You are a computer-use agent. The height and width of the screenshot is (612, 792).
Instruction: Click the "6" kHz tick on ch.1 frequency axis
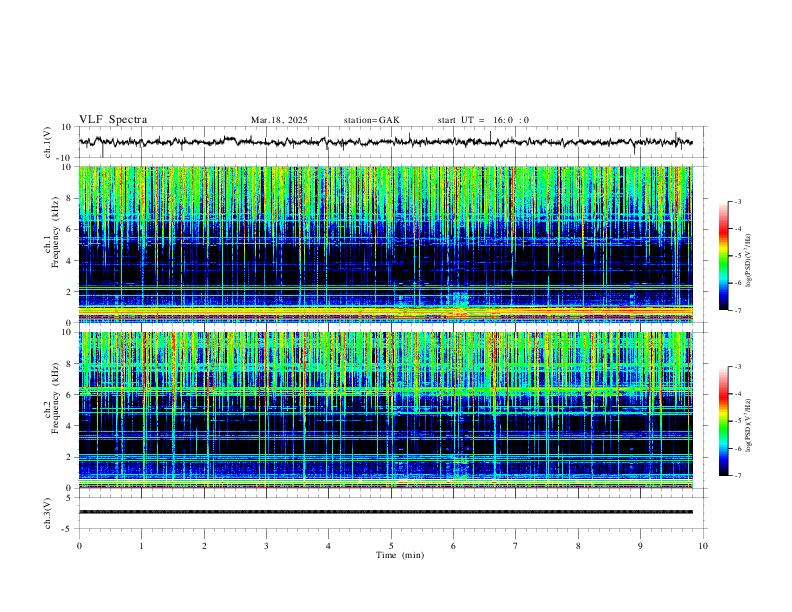click(x=70, y=229)
